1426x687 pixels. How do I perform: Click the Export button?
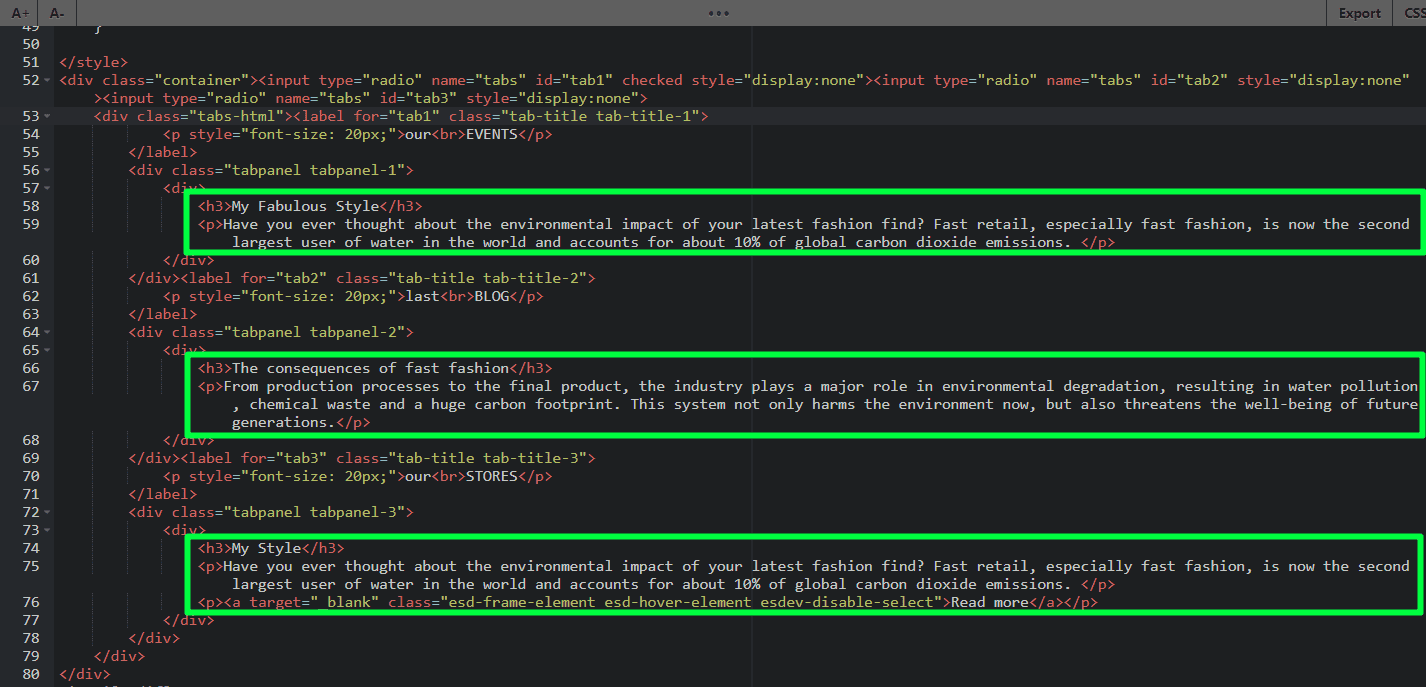[1359, 13]
